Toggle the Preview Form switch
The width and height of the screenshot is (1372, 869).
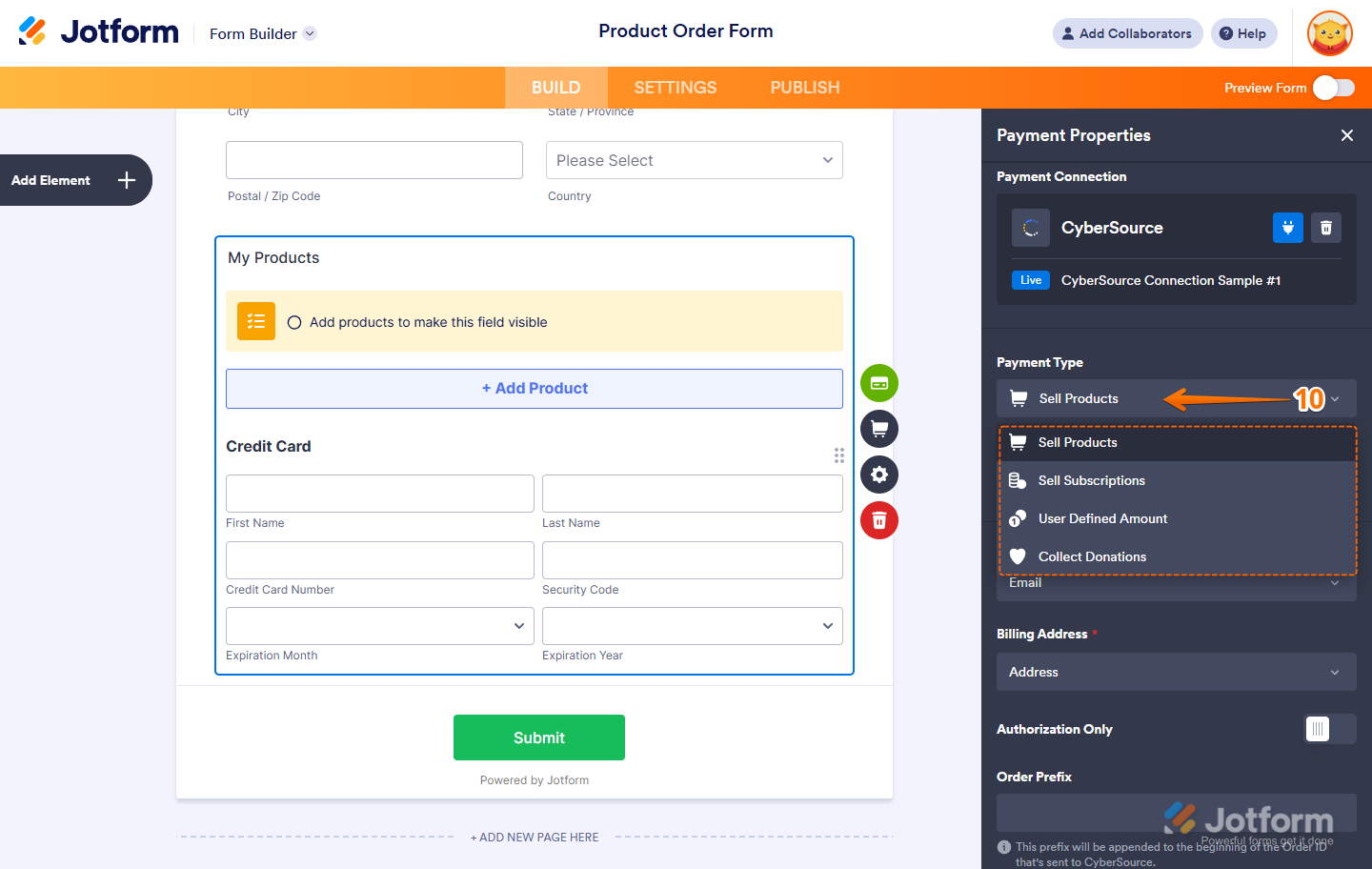[x=1334, y=88]
